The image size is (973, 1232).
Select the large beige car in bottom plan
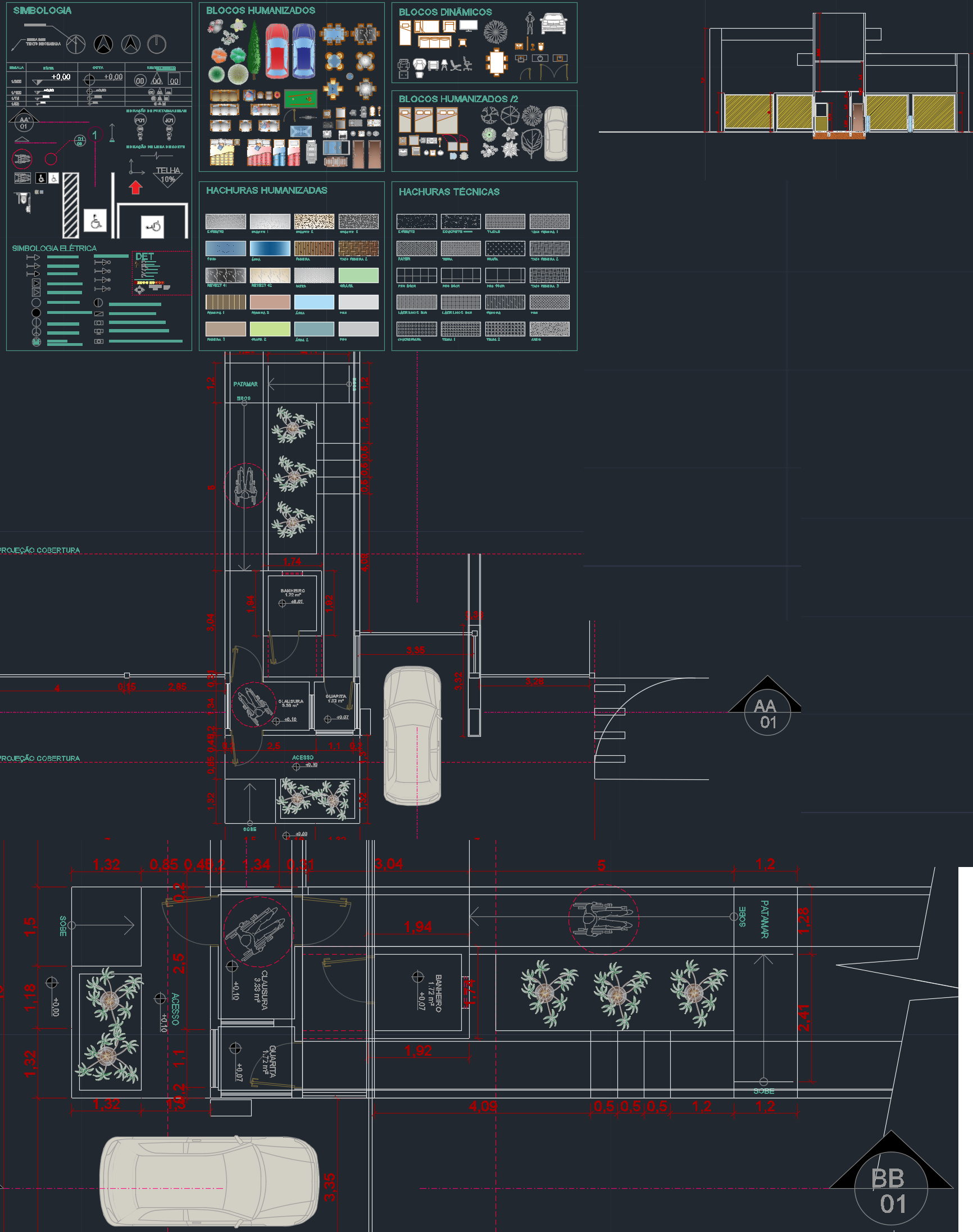(x=209, y=1181)
